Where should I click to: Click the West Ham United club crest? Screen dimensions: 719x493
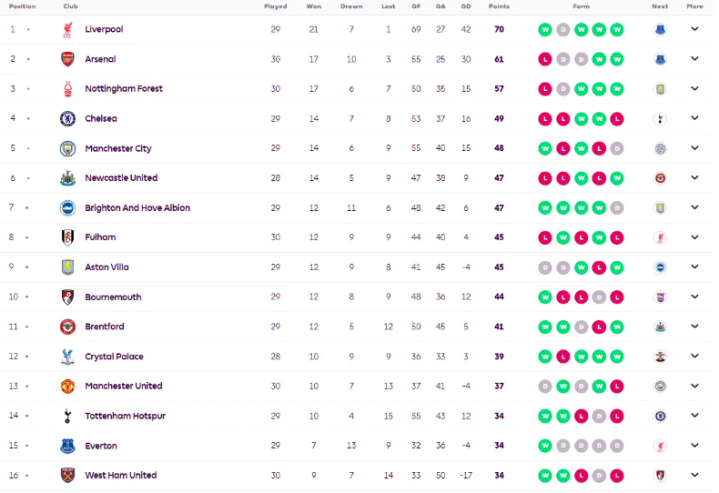pos(68,475)
